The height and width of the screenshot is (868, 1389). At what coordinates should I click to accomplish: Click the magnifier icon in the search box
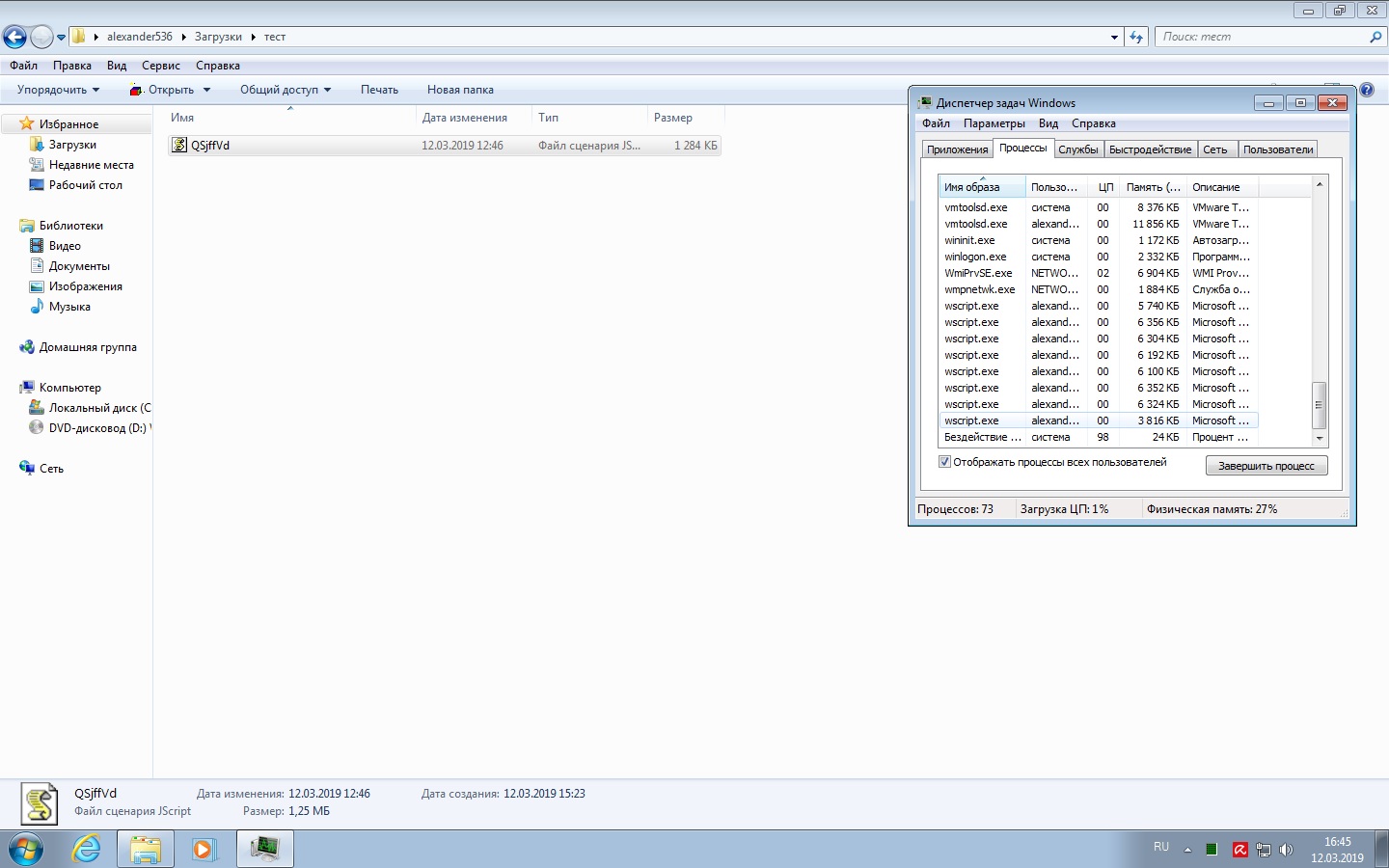coord(1375,37)
